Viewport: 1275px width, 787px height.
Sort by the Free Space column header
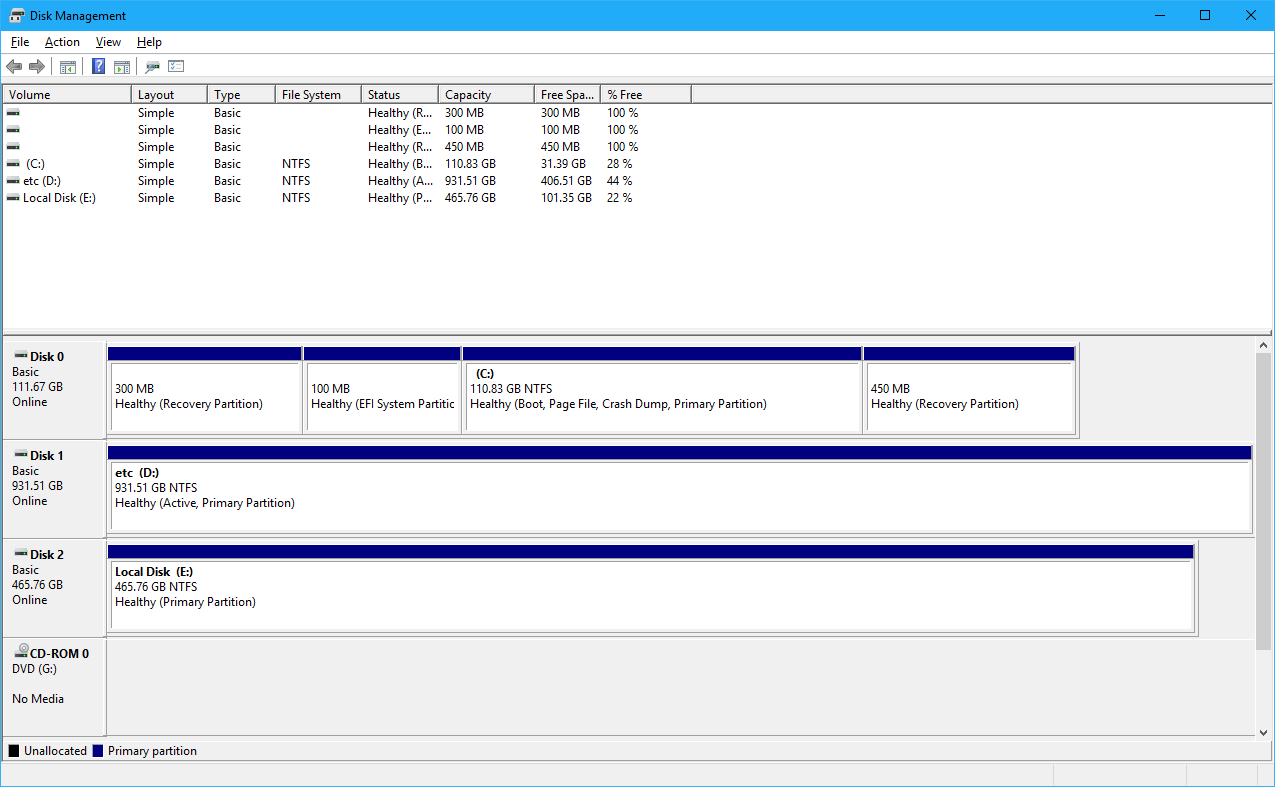[567, 95]
